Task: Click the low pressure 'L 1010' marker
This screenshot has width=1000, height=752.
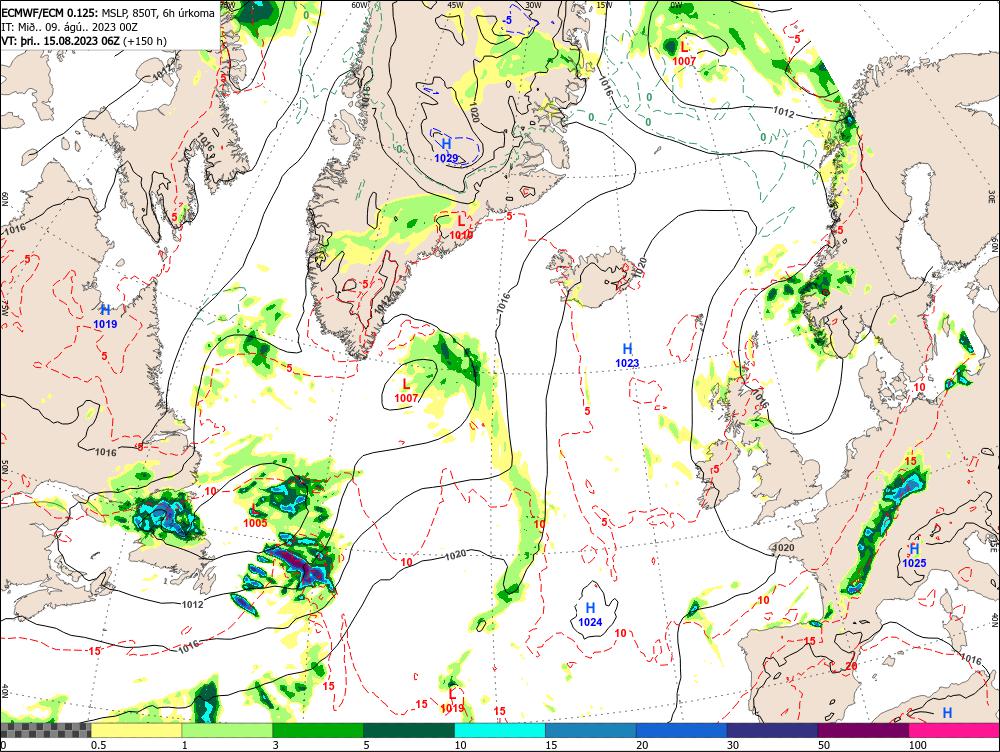Action: tap(461, 228)
